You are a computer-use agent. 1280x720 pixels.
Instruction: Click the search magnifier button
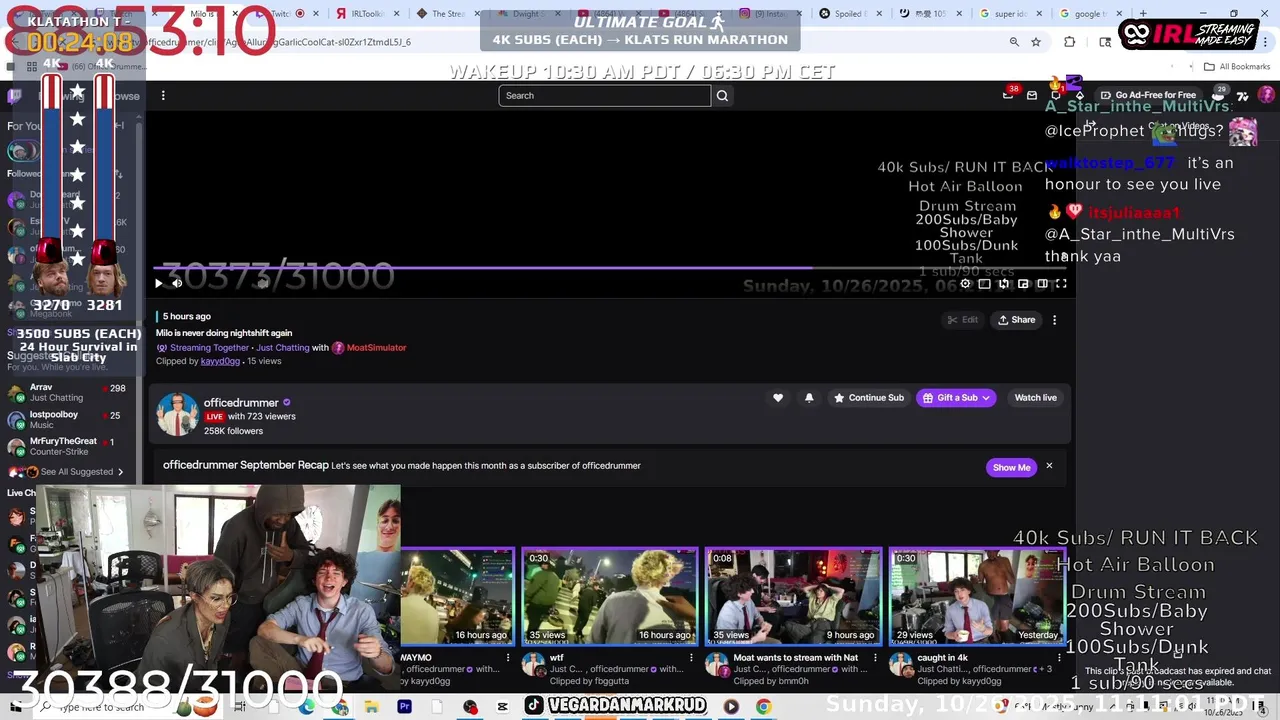click(722, 96)
